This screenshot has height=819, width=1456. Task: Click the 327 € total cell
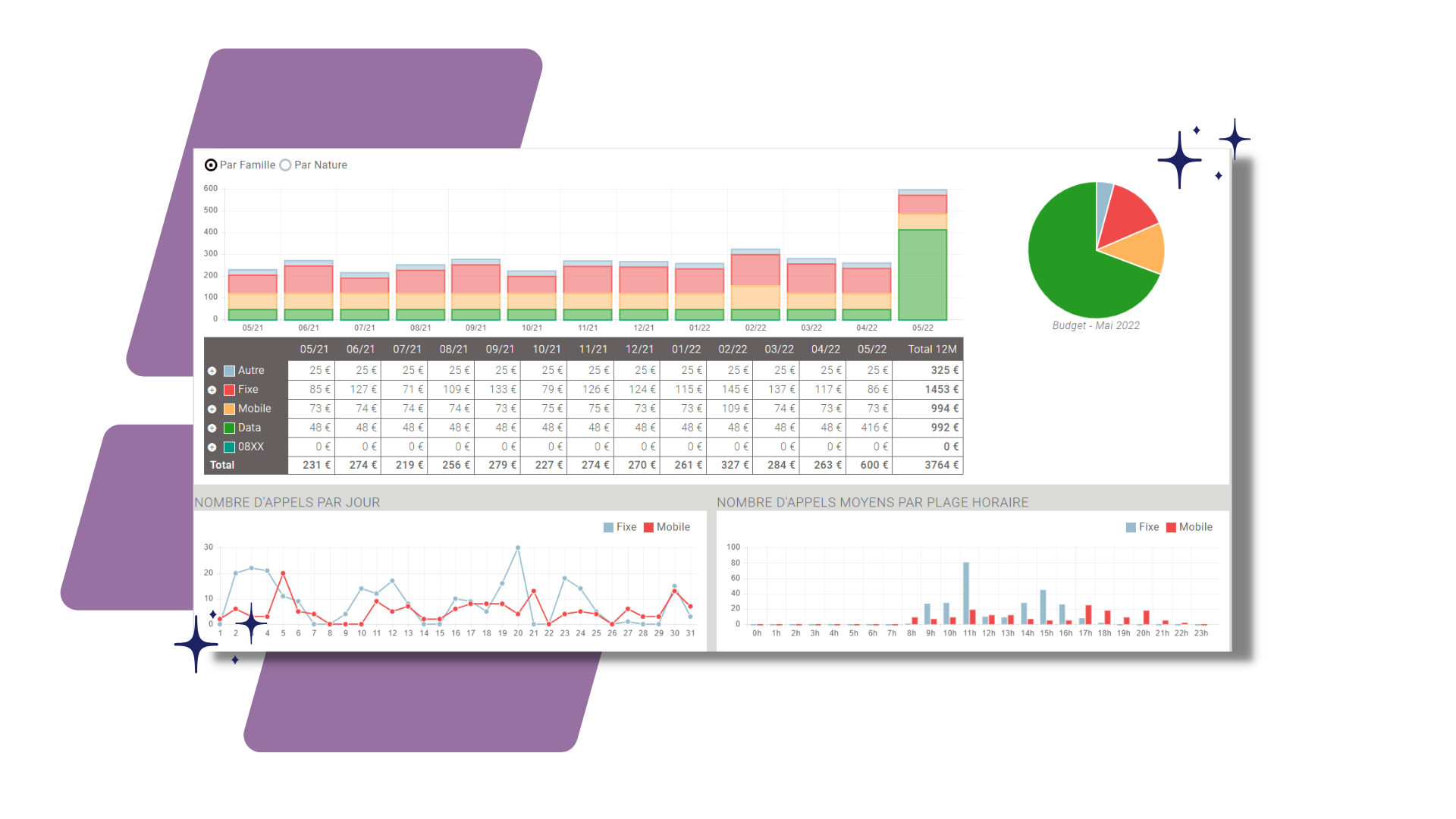pos(730,465)
